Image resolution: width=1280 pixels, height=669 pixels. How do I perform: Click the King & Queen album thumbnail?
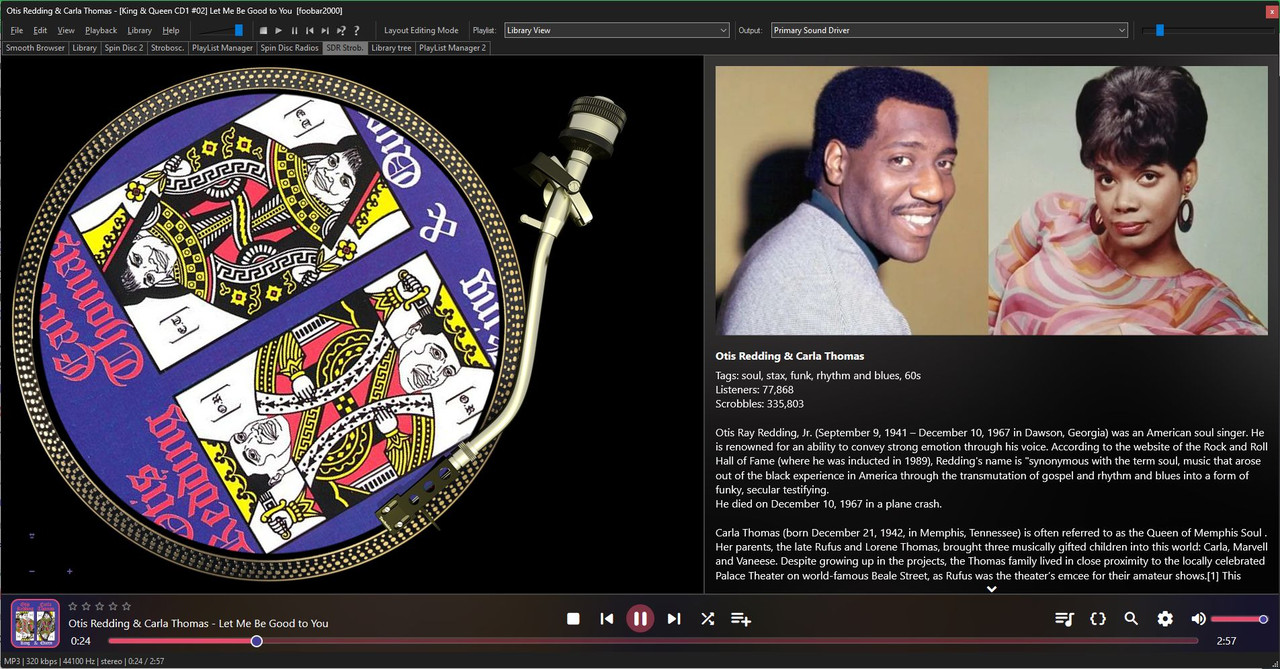pos(35,623)
